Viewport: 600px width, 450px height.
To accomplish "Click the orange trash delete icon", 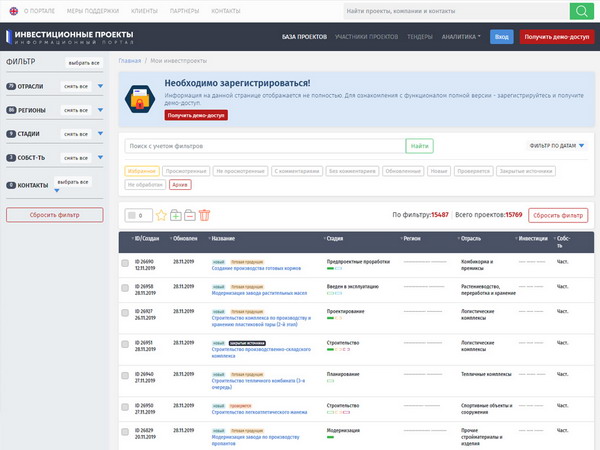I will pyautogui.click(x=205, y=215).
